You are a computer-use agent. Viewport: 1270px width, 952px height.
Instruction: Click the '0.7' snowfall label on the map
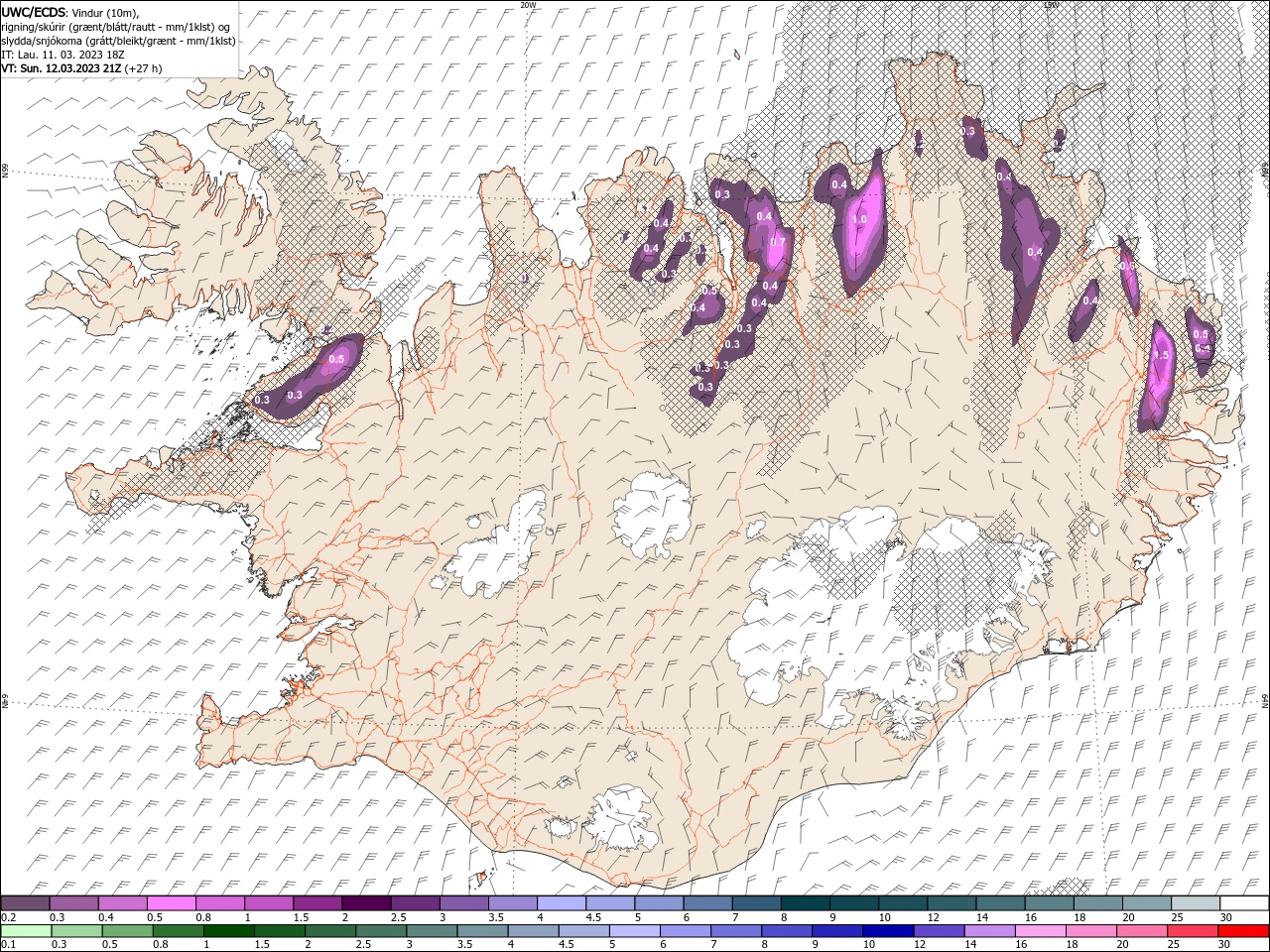tap(778, 242)
